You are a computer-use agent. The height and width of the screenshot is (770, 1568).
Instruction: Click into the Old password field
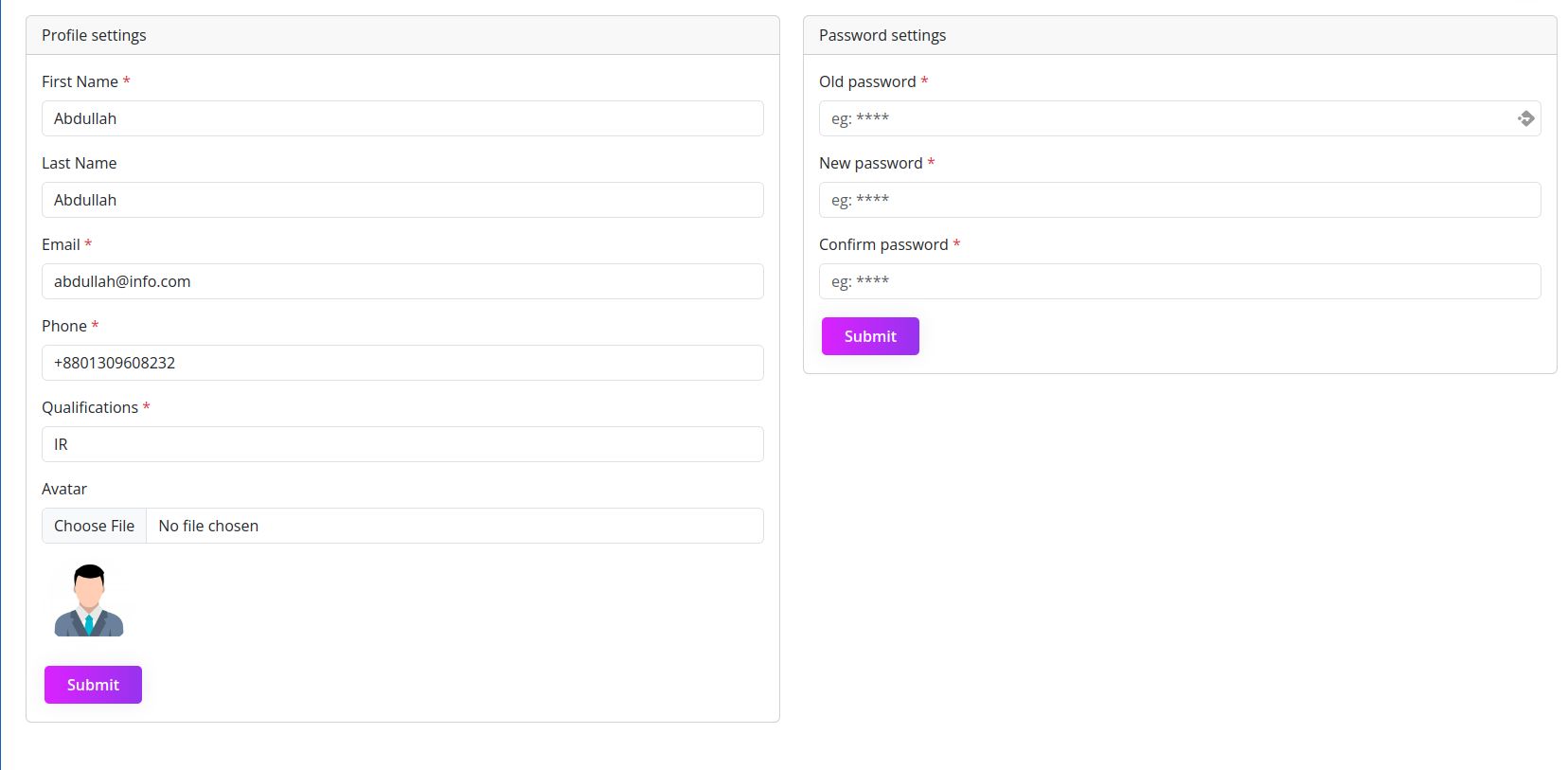click(x=1165, y=118)
